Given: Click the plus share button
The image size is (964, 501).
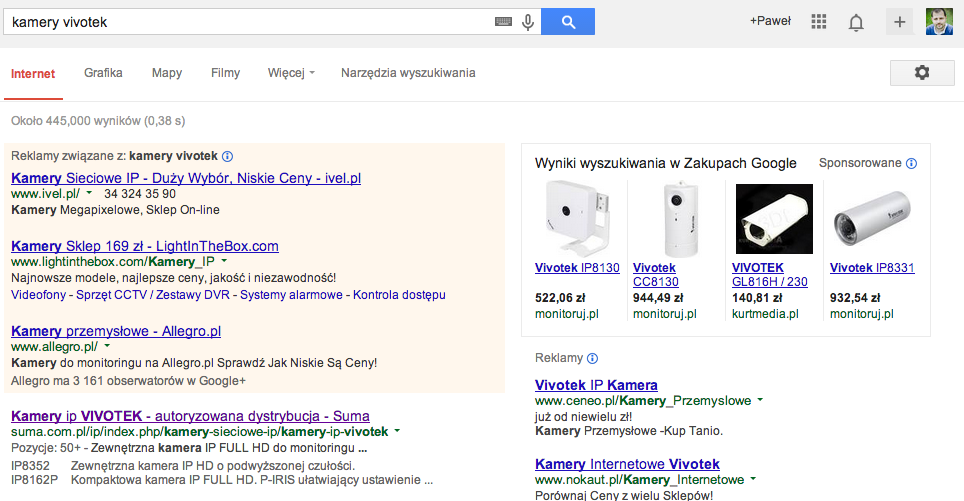Looking at the screenshot, I should tap(899, 22).
